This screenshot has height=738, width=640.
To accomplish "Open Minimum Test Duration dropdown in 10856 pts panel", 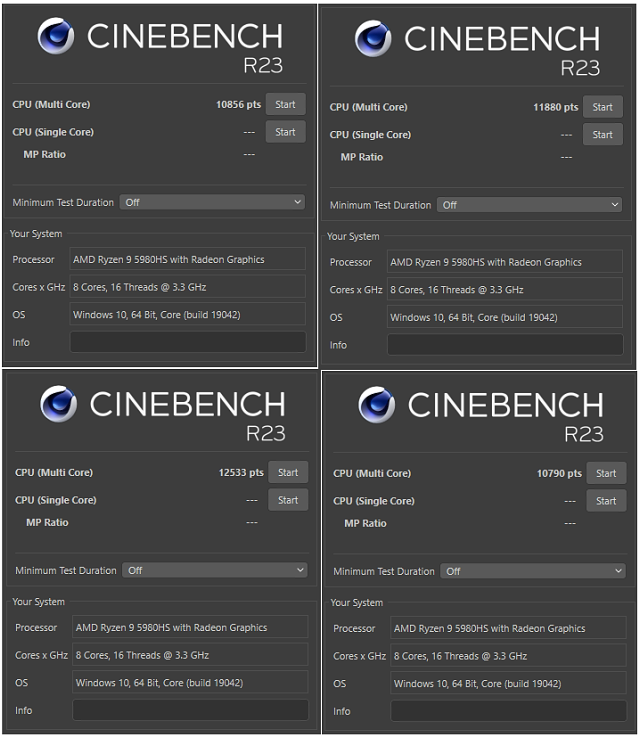I will click(212, 202).
